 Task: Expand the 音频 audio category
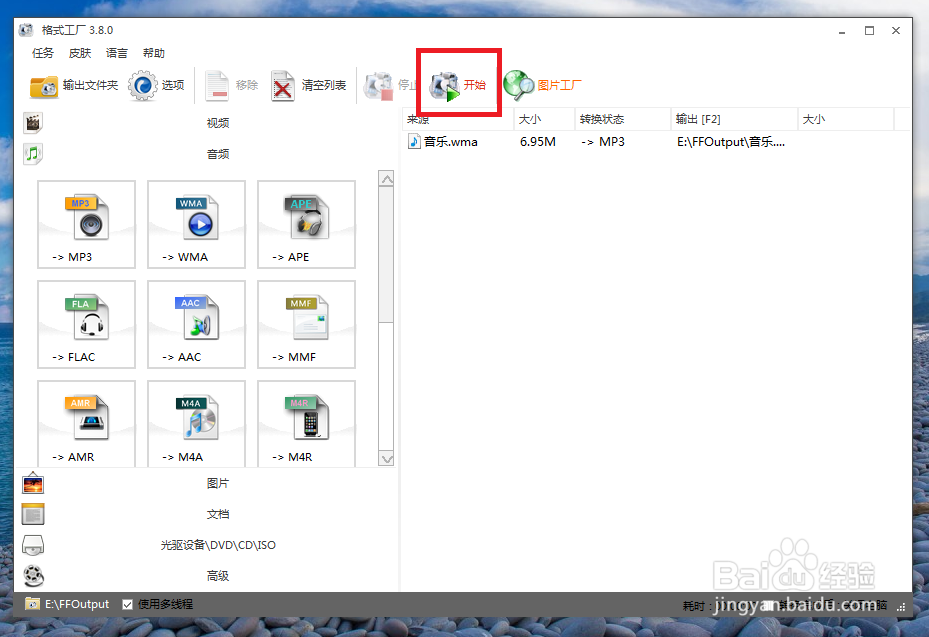pos(218,153)
